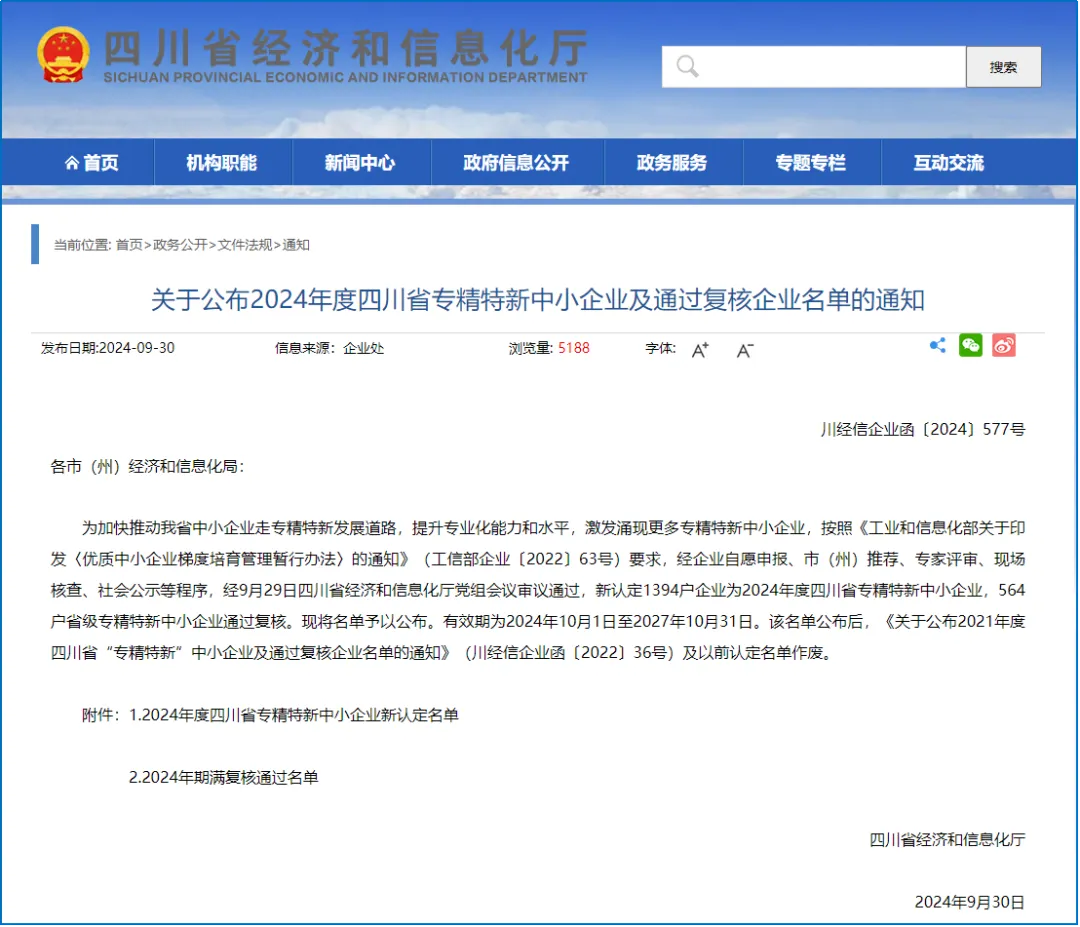Click the magnifier icon in search box
This screenshot has height=927, width=1080.
(x=687, y=67)
